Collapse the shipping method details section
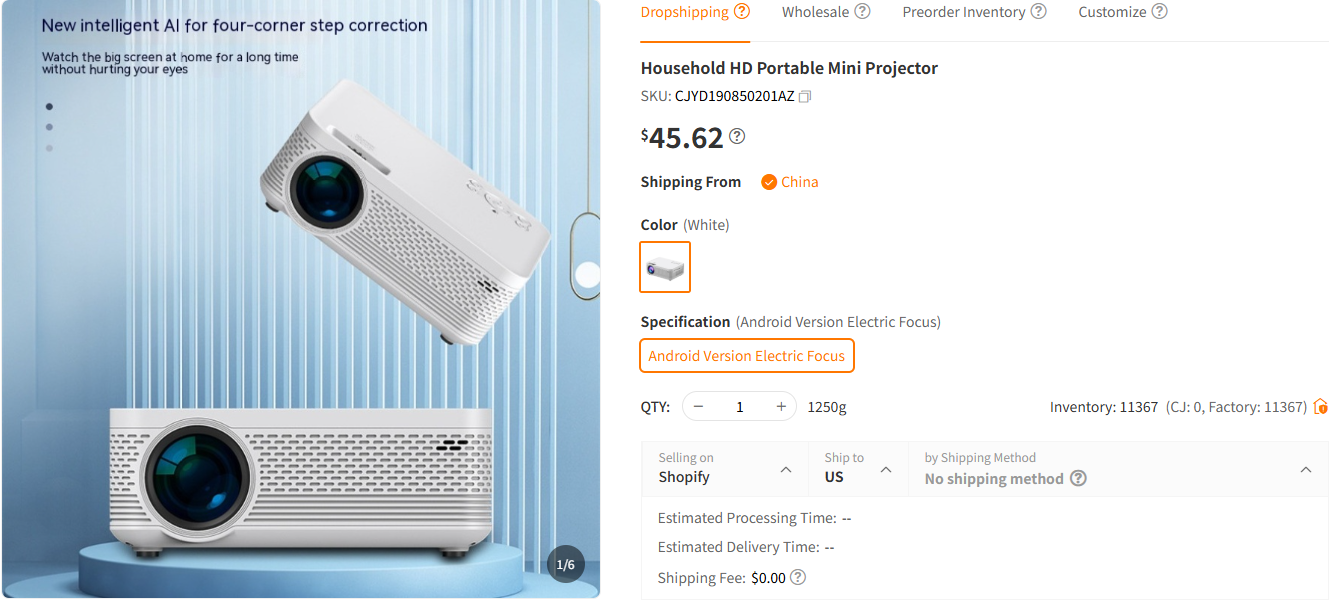 pyautogui.click(x=1306, y=468)
